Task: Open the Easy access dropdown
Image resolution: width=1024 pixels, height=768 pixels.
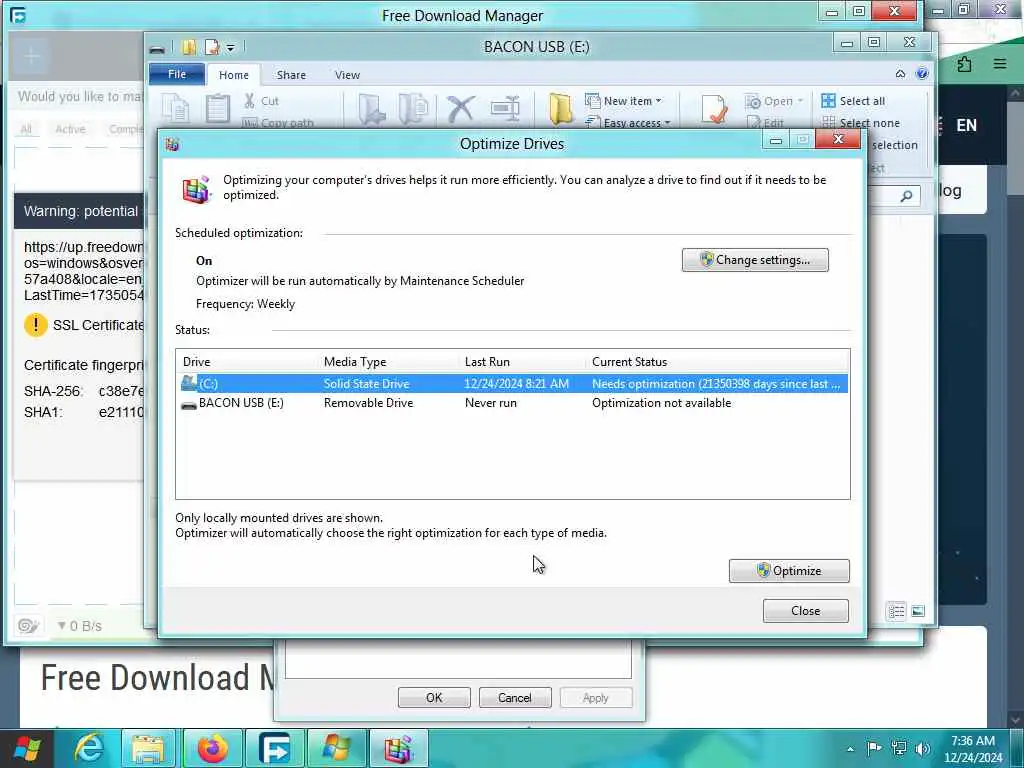Action: click(628, 123)
